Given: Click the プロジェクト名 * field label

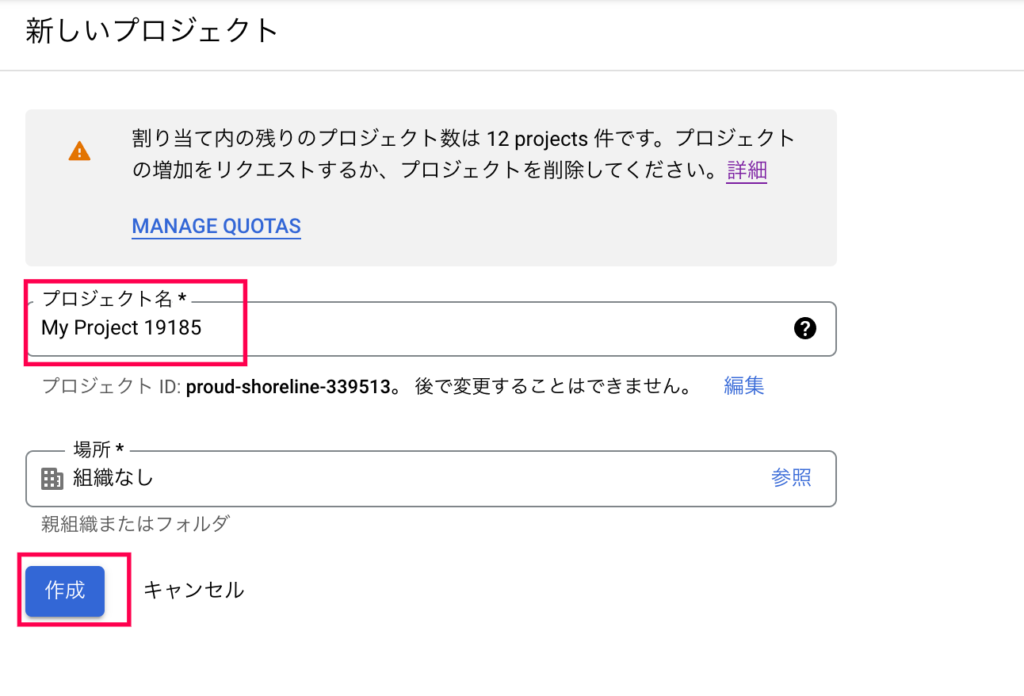Looking at the screenshot, I should click(114, 298).
